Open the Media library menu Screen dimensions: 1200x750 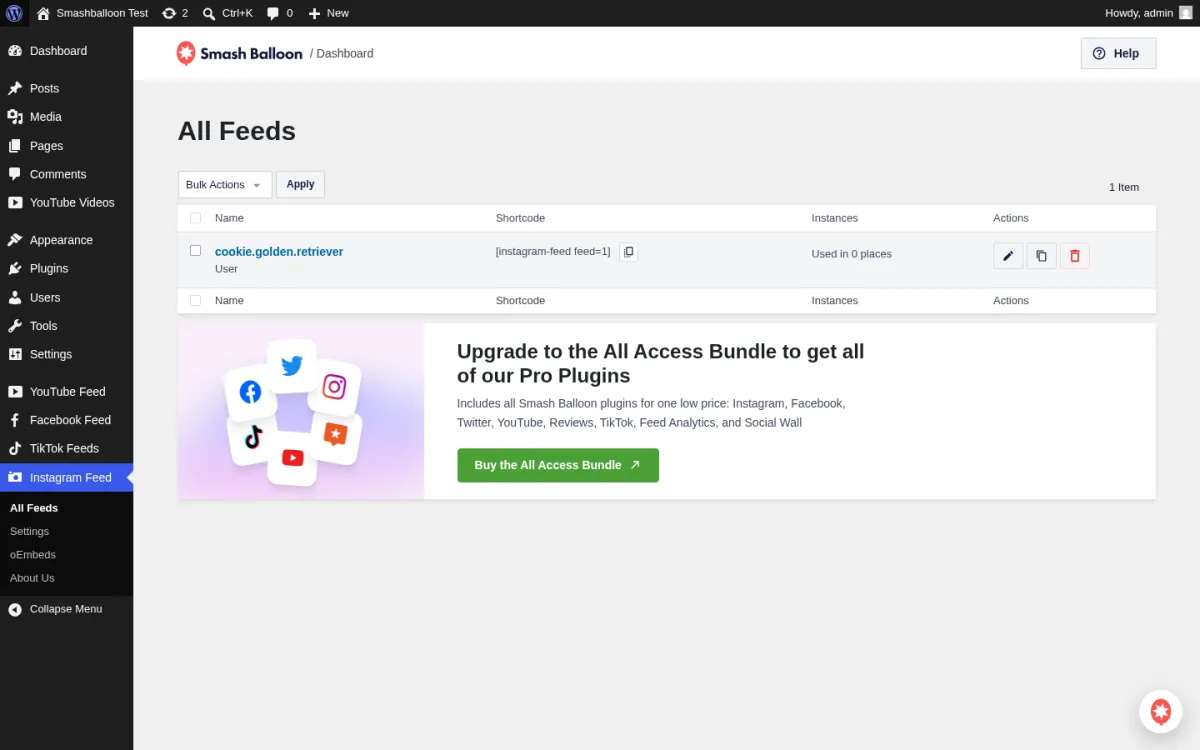point(66,117)
